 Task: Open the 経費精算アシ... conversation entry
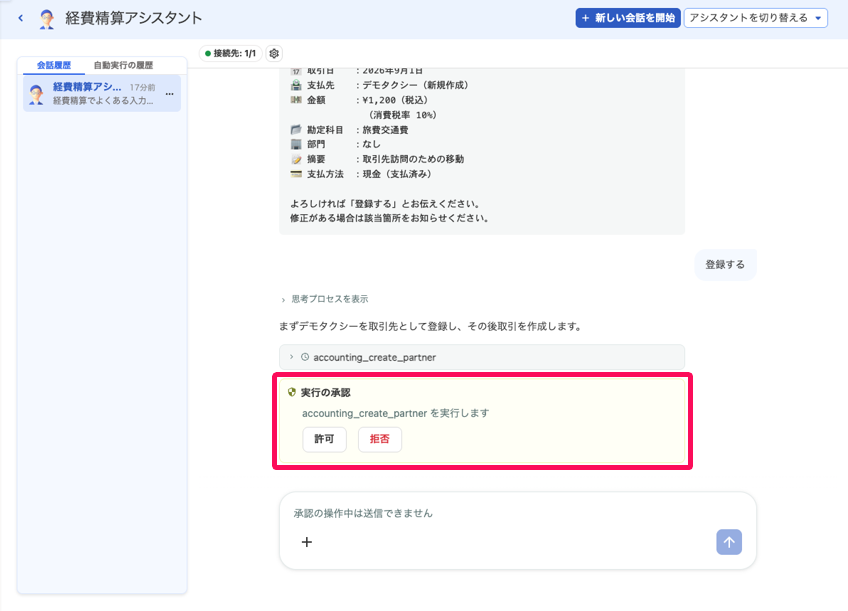click(x=102, y=94)
